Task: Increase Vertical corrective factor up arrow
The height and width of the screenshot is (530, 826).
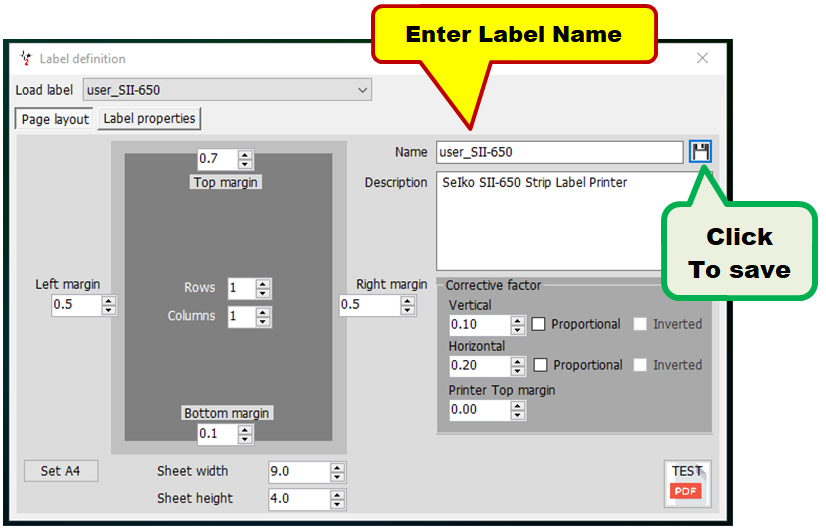Action: [518, 320]
